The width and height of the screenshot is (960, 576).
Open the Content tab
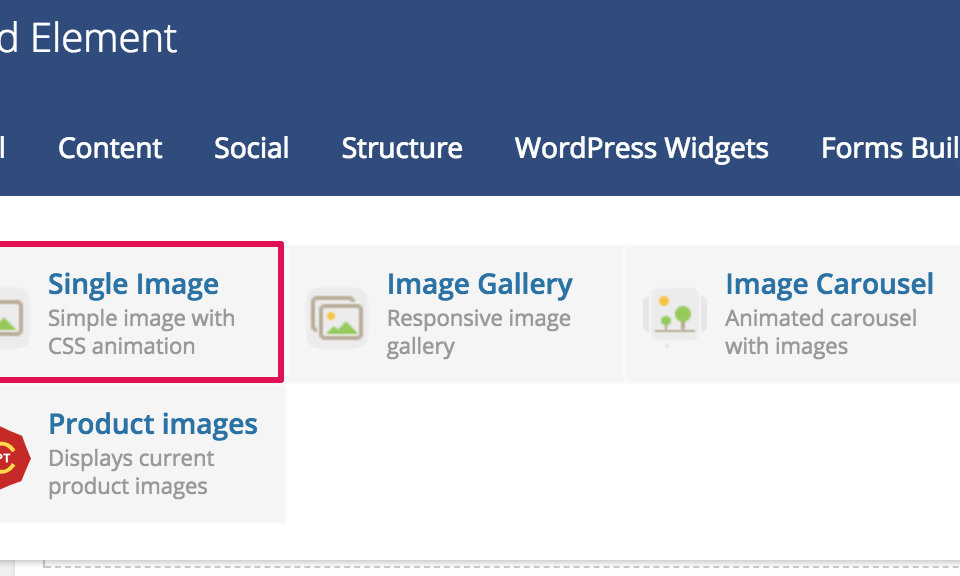coord(110,148)
